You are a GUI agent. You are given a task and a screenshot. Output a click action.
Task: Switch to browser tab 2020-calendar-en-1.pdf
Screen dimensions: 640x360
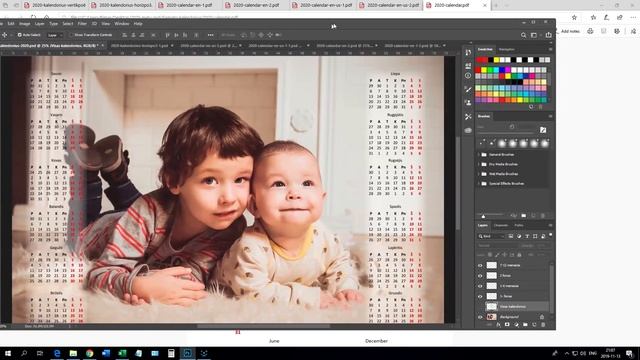189,5
